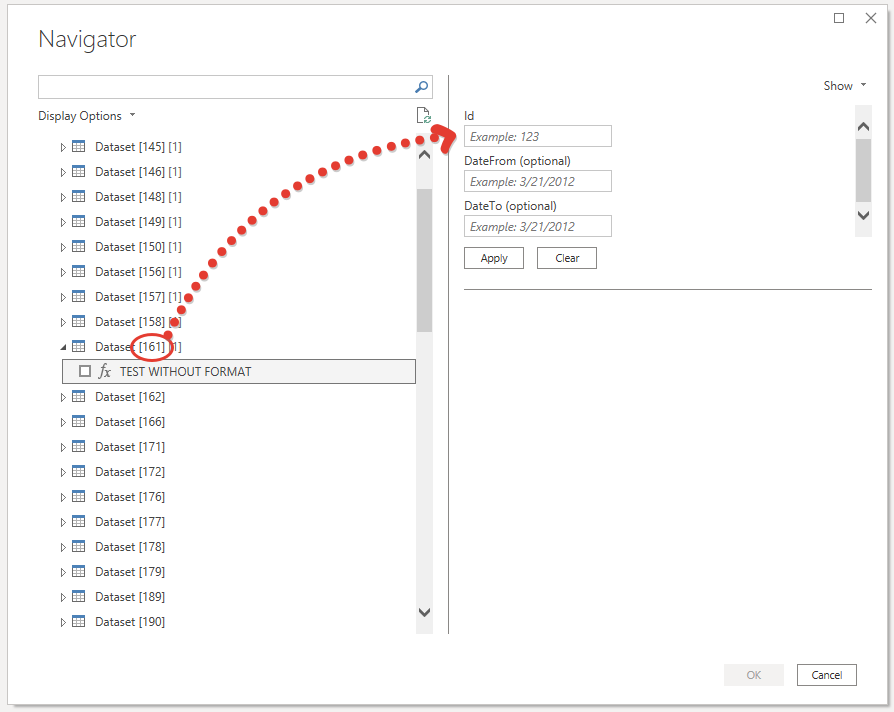Viewport: 894px width, 712px height.
Task: Click dataset list scroll down arrow
Action: (424, 612)
